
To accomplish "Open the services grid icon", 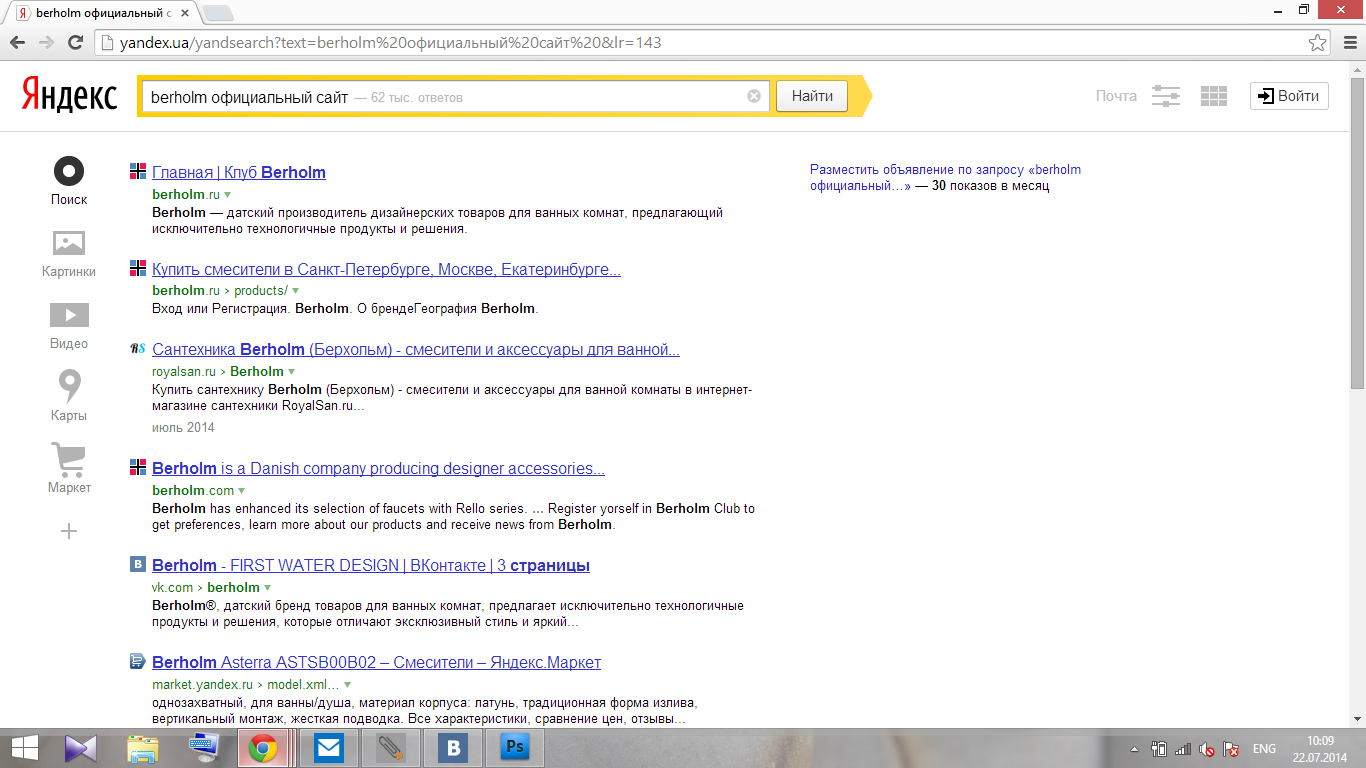I will click(x=1214, y=96).
